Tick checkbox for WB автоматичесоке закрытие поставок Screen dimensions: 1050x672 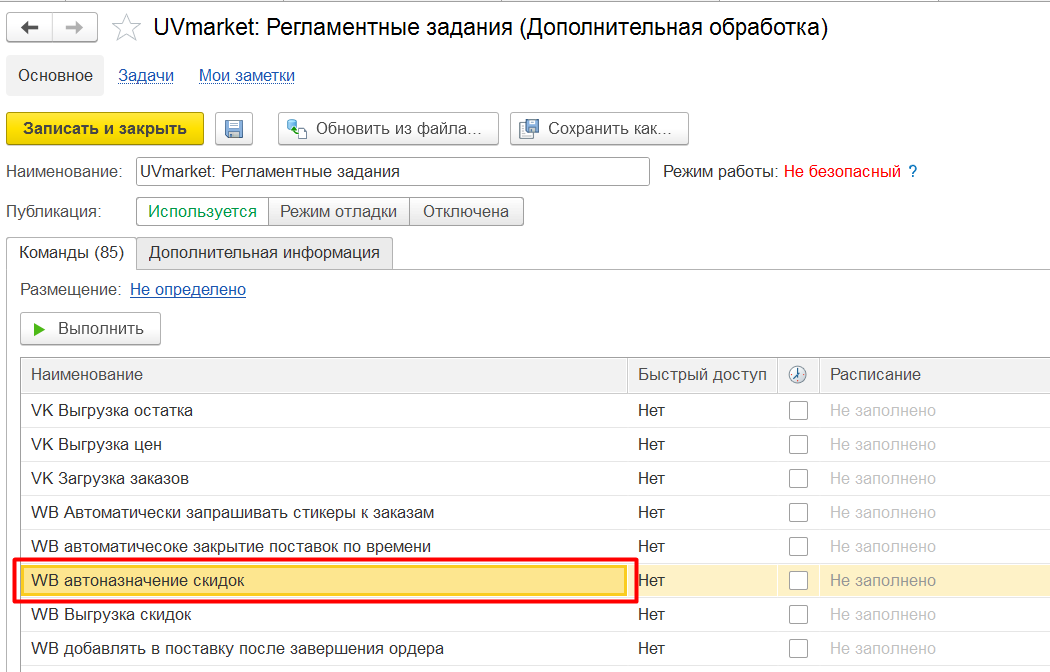[798, 547]
